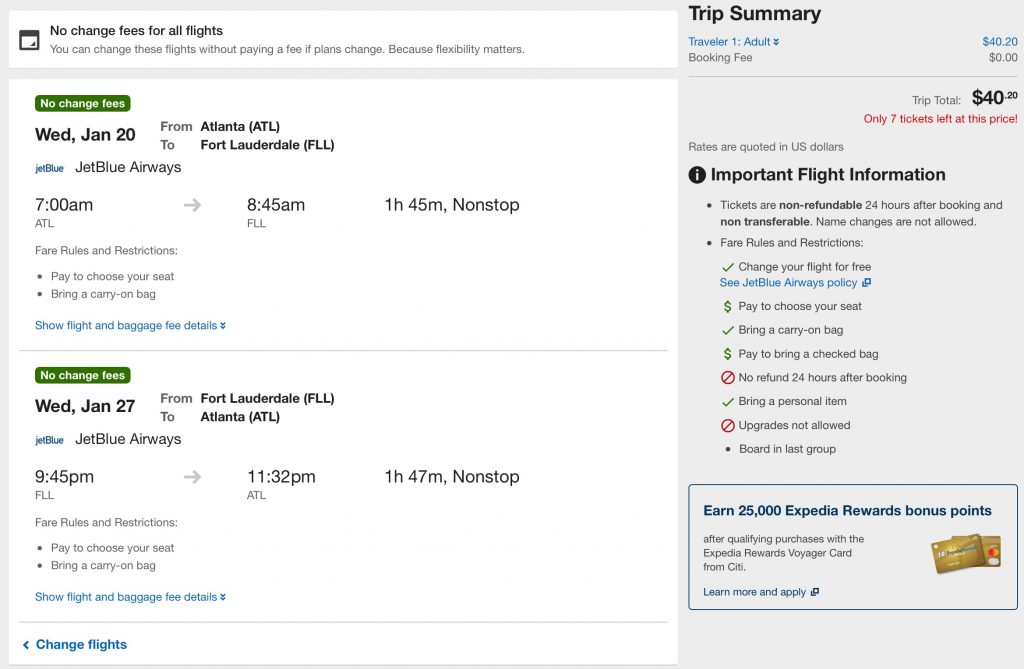Click the Earn 25,000 Expedia Rewards bonus points heading

tap(847, 511)
